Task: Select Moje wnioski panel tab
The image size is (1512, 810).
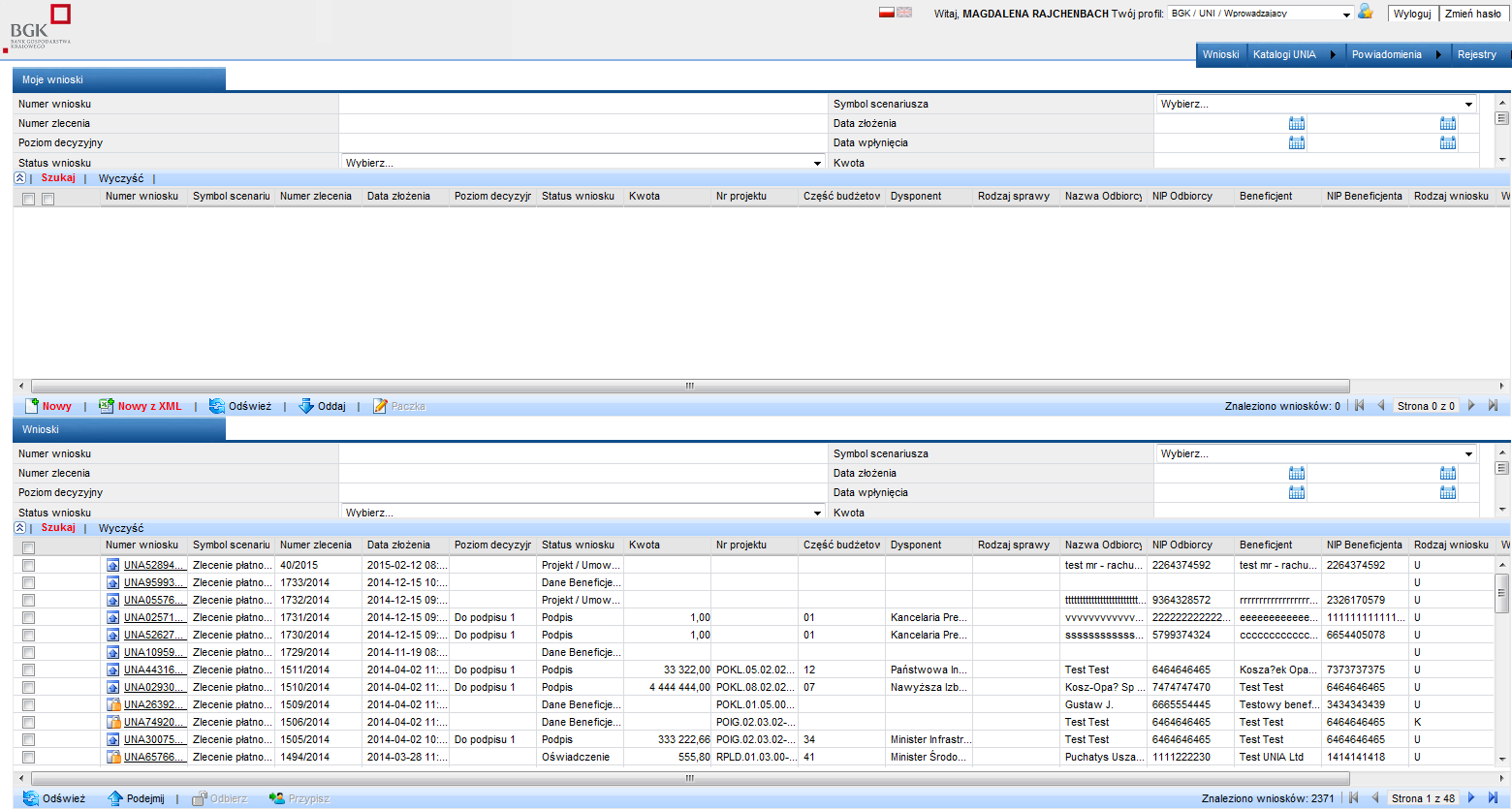Action: pyautogui.click(x=119, y=79)
